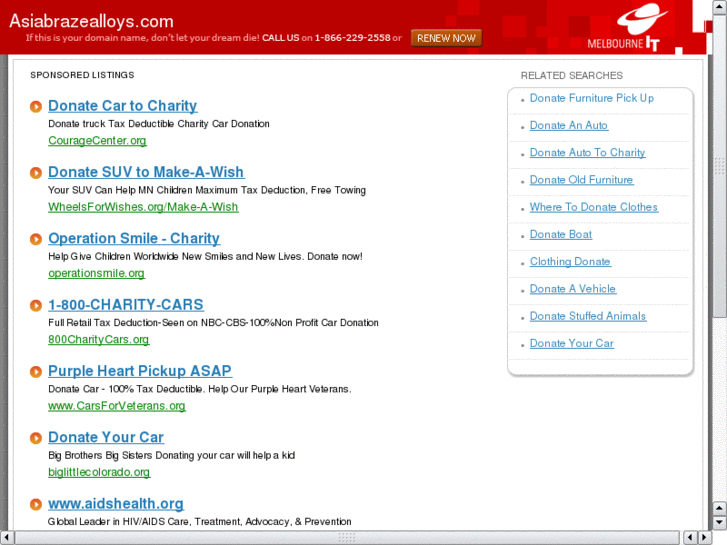Viewport: 727px width, 545px height.
Task: Click the RENEW NOW button
Action: click(x=446, y=38)
